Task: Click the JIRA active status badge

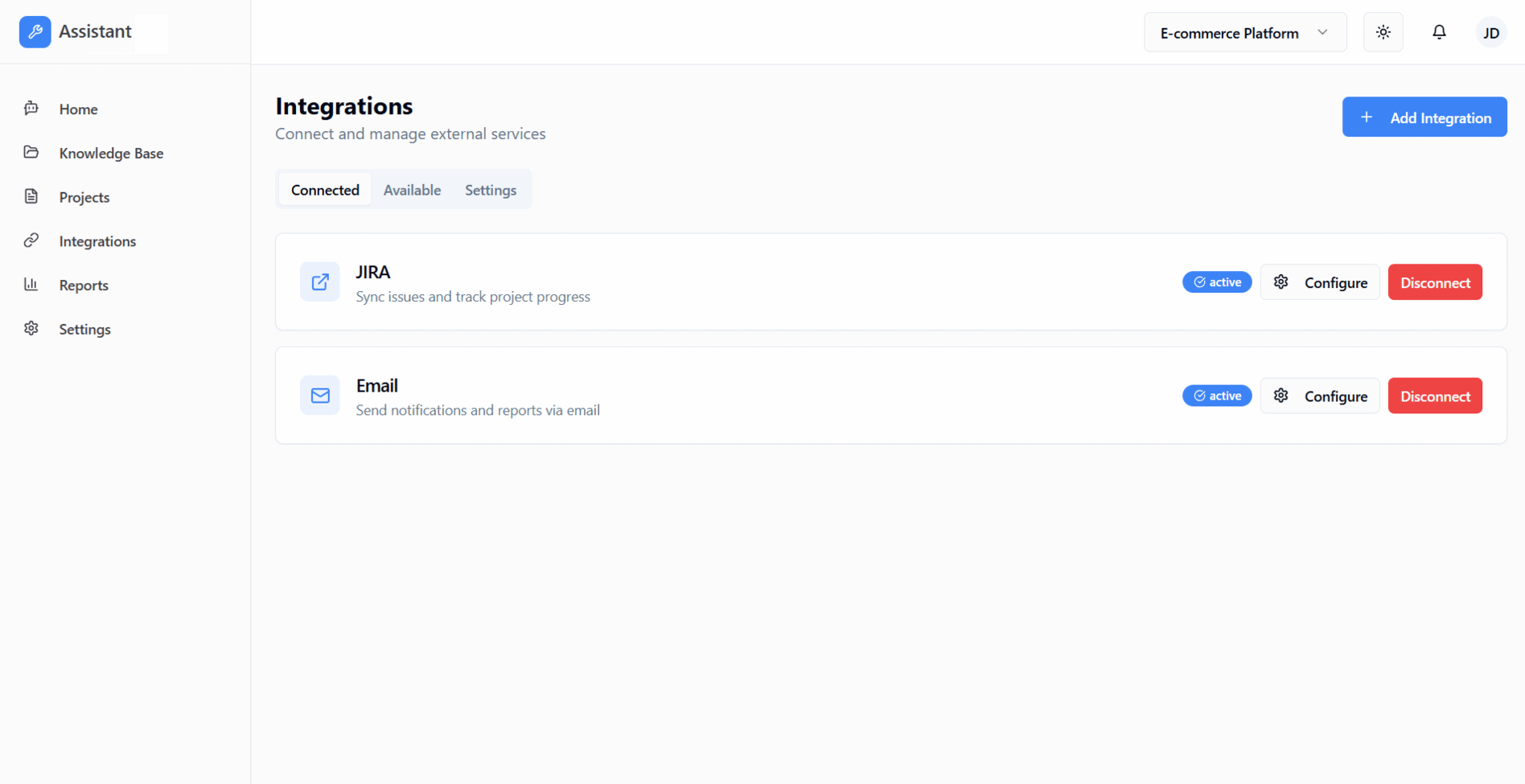Action: click(1216, 282)
